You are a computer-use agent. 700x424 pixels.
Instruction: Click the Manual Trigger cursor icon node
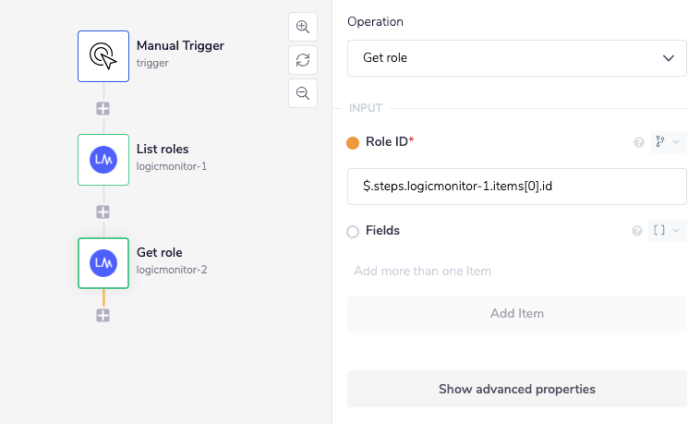[103, 56]
